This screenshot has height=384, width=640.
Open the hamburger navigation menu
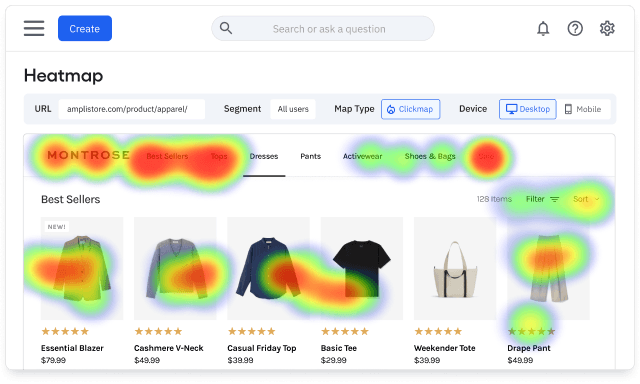click(34, 28)
